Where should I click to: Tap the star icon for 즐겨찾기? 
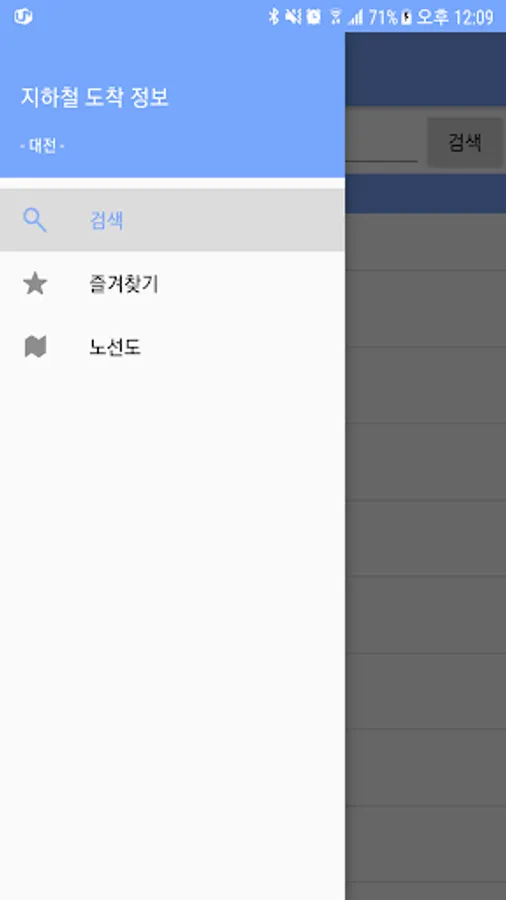[x=35, y=284]
